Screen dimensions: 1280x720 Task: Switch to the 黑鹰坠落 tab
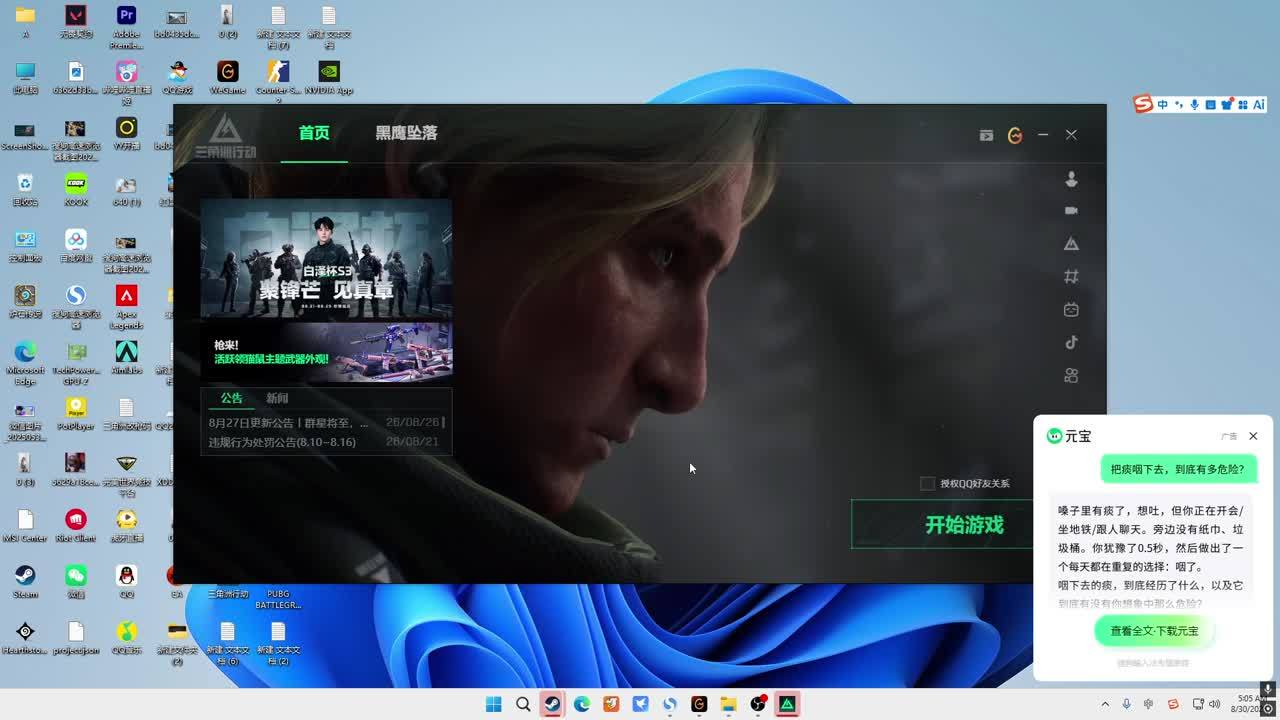click(406, 133)
